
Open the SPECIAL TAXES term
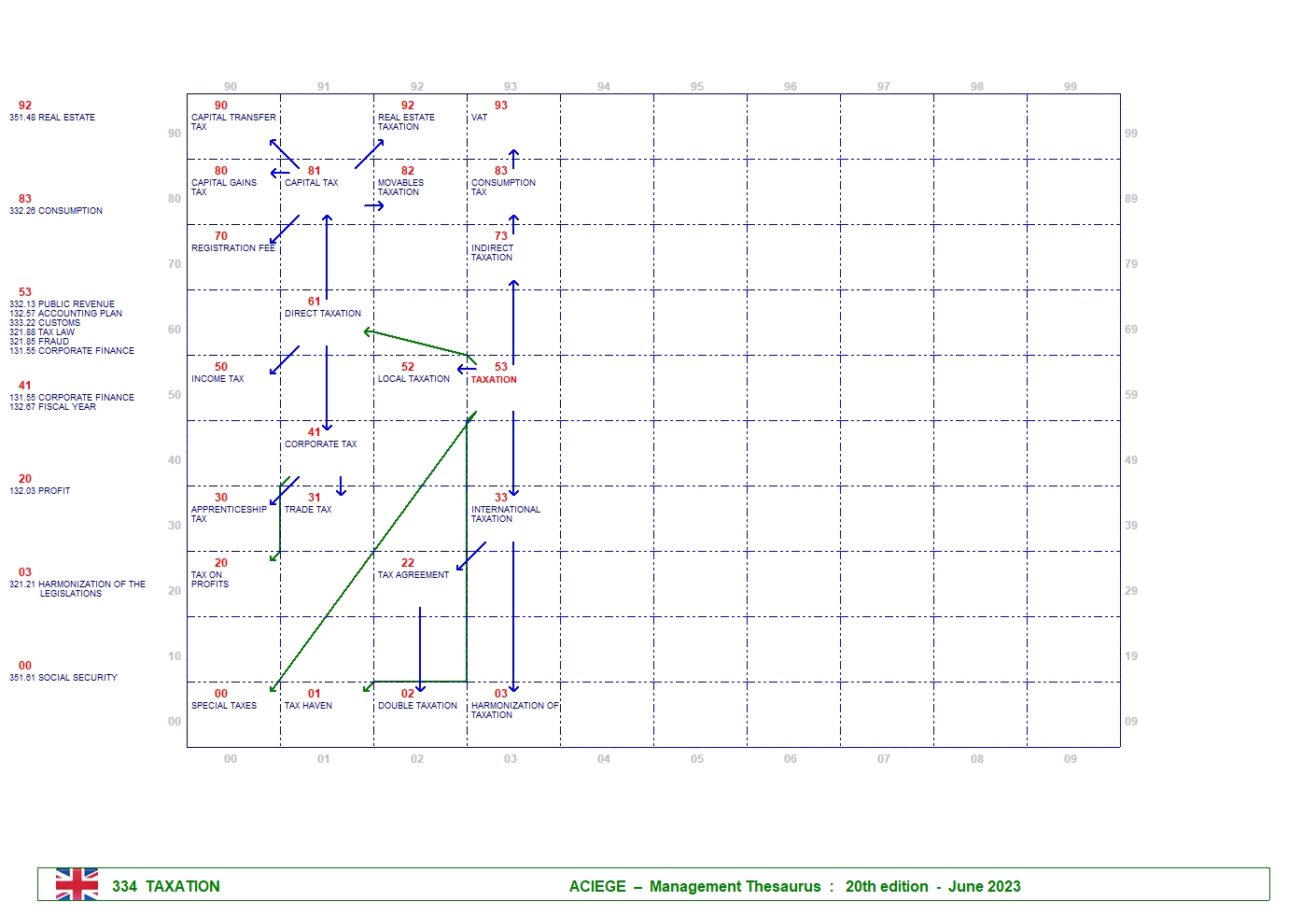[x=224, y=706]
